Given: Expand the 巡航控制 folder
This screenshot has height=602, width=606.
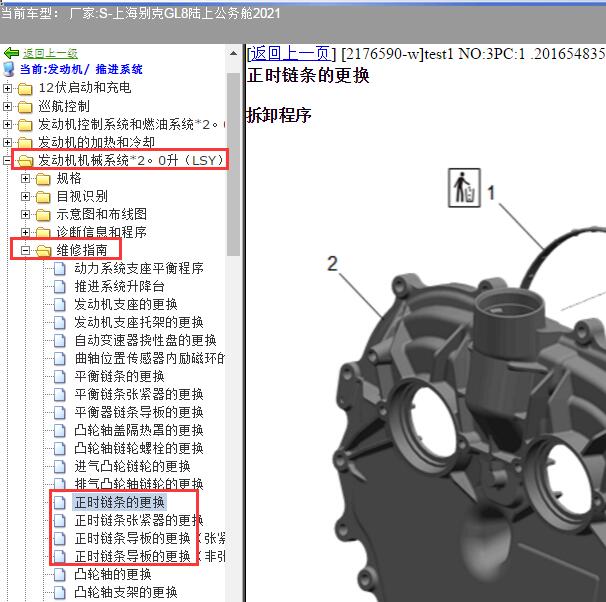Looking at the screenshot, I should pos(7,106).
